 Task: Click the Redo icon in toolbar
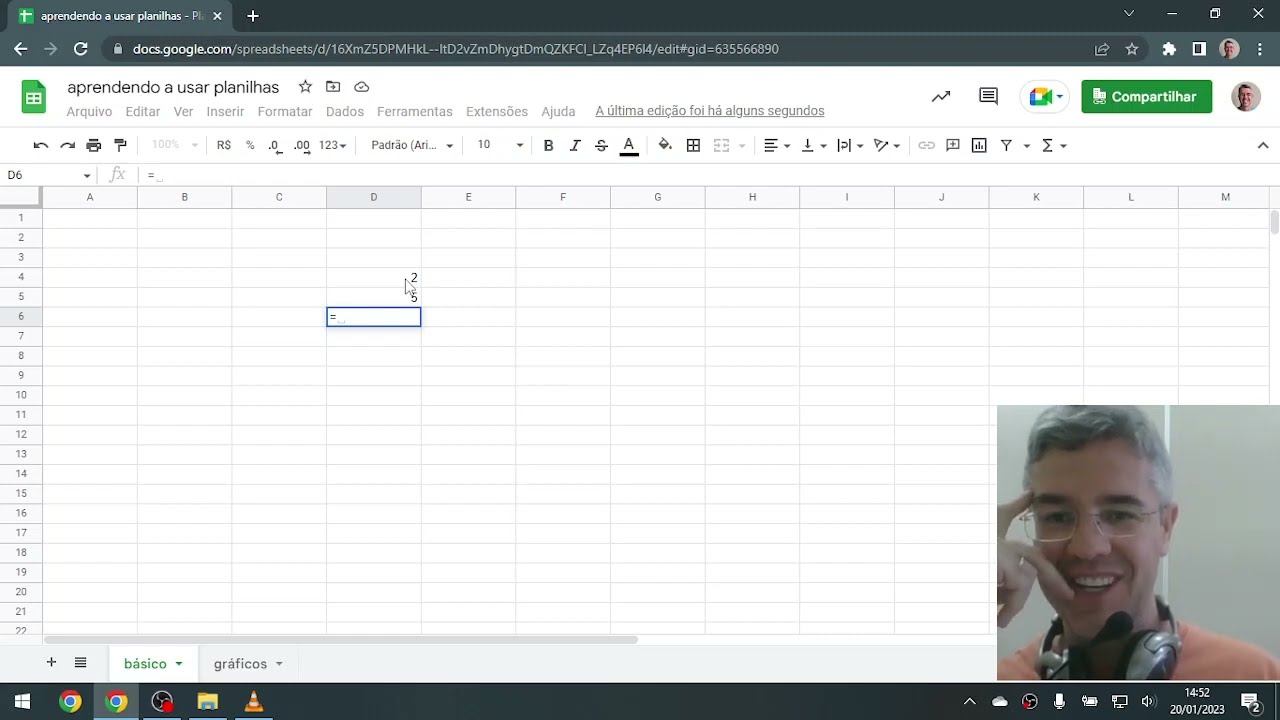[67, 145]
